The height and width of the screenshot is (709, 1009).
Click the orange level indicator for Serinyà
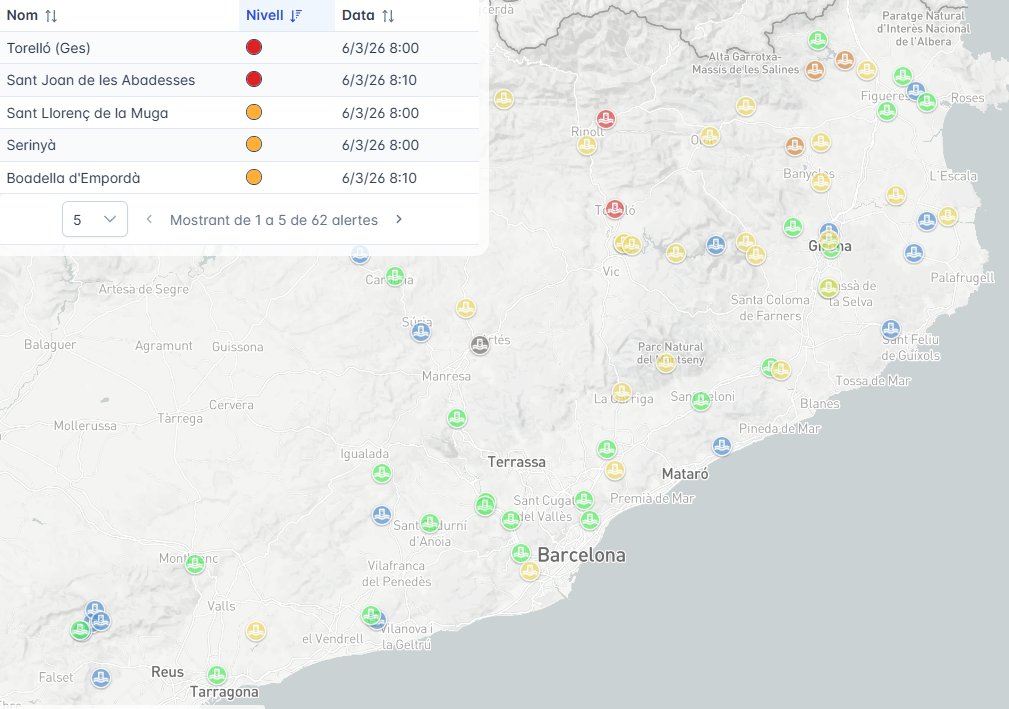(x=253, y=145)
